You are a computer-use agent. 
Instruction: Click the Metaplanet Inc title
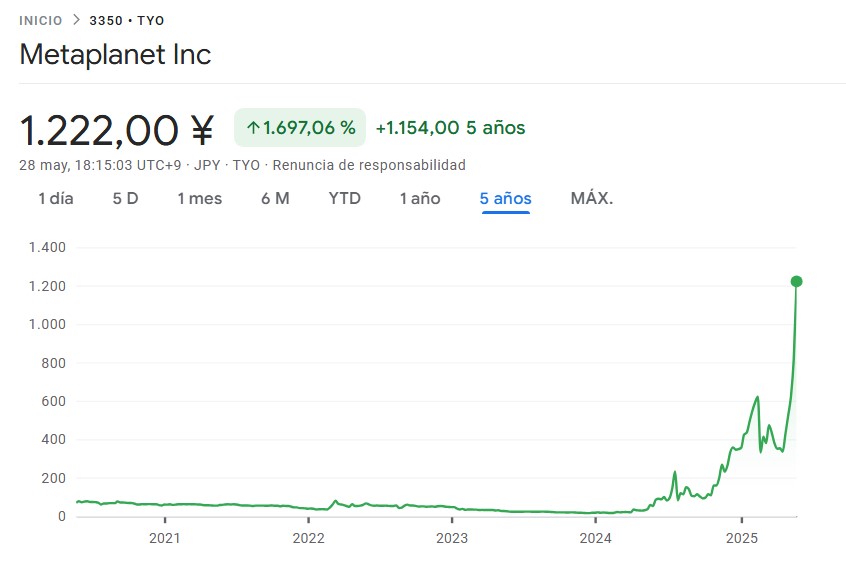[x=115, y=54]
